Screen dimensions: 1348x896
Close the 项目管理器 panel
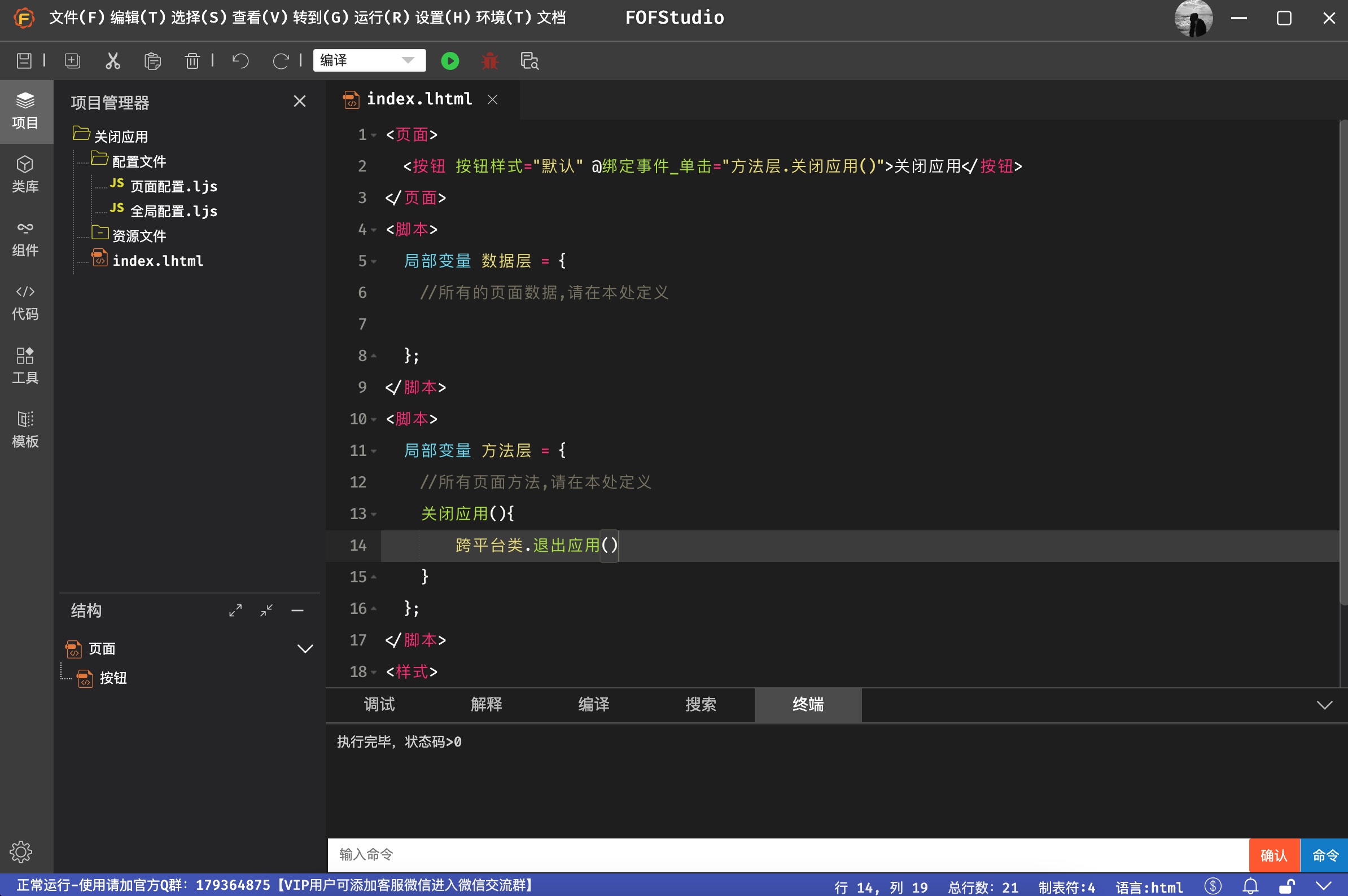click(300, 101)
